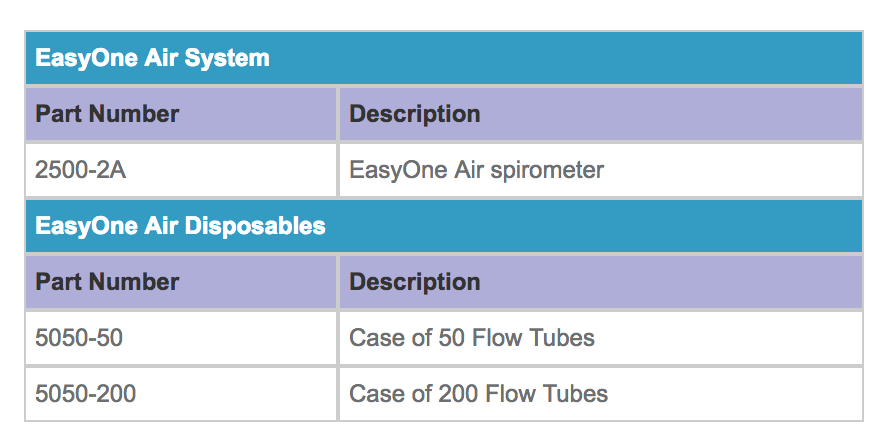882x446 pixels.
Task: Click the word EasyOne in the spirometer description
Action: 398,171
